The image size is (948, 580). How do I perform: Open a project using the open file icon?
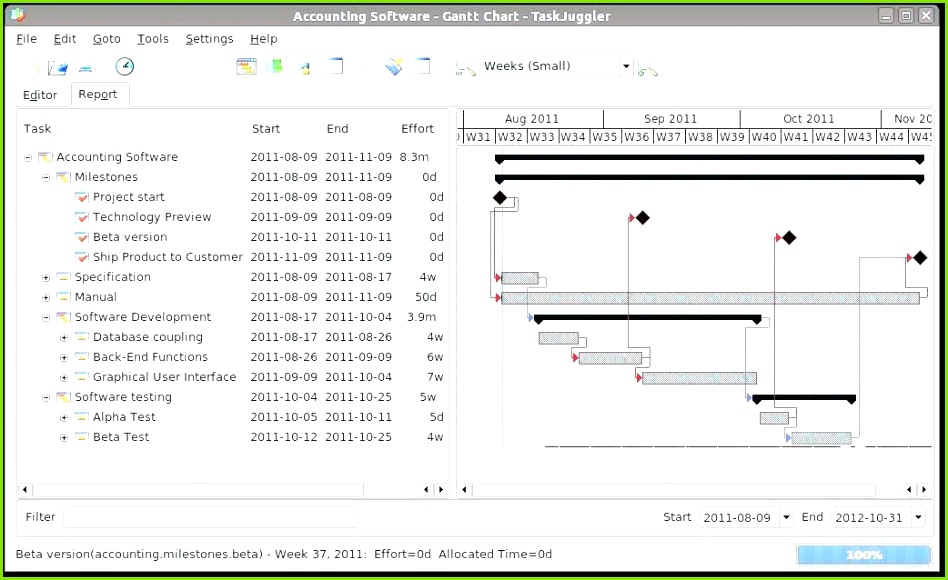pos(57,66)
